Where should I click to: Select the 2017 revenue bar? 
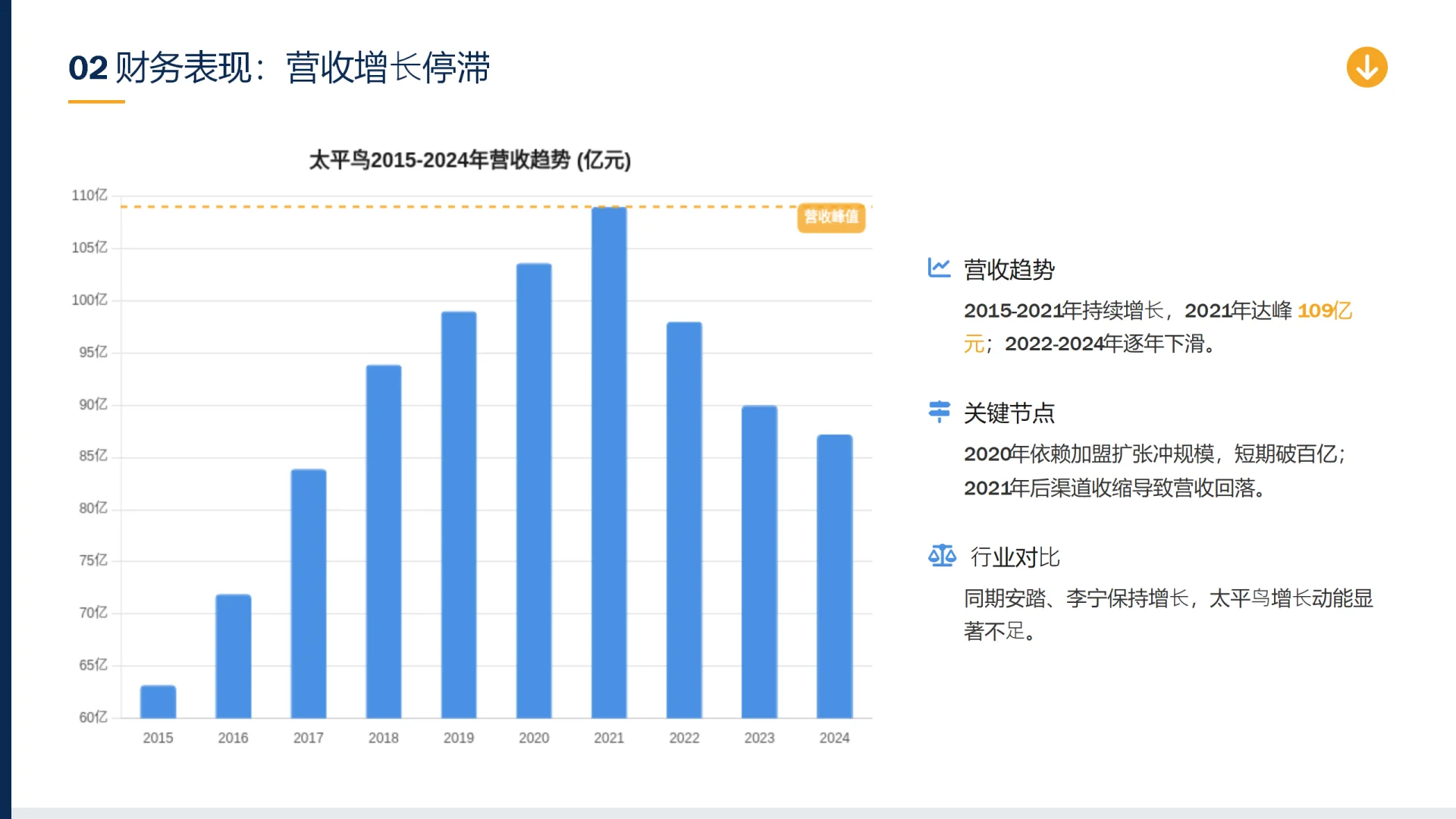click(x=309, y=594)
